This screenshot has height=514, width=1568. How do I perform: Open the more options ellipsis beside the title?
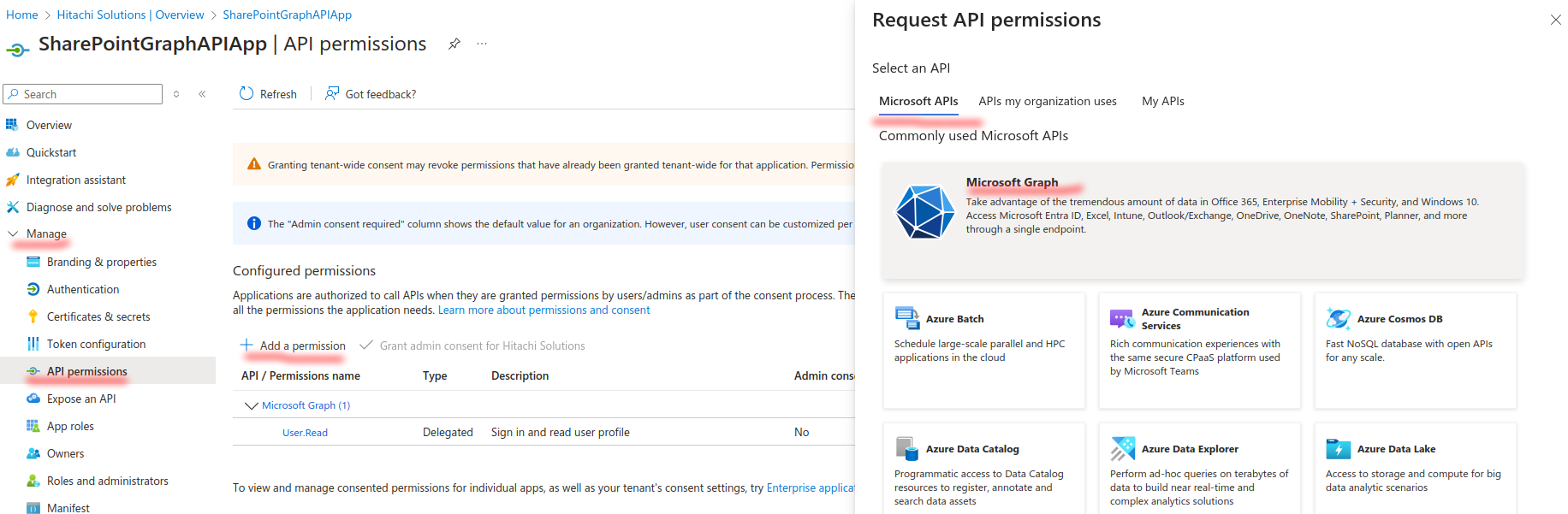[482, 44]
